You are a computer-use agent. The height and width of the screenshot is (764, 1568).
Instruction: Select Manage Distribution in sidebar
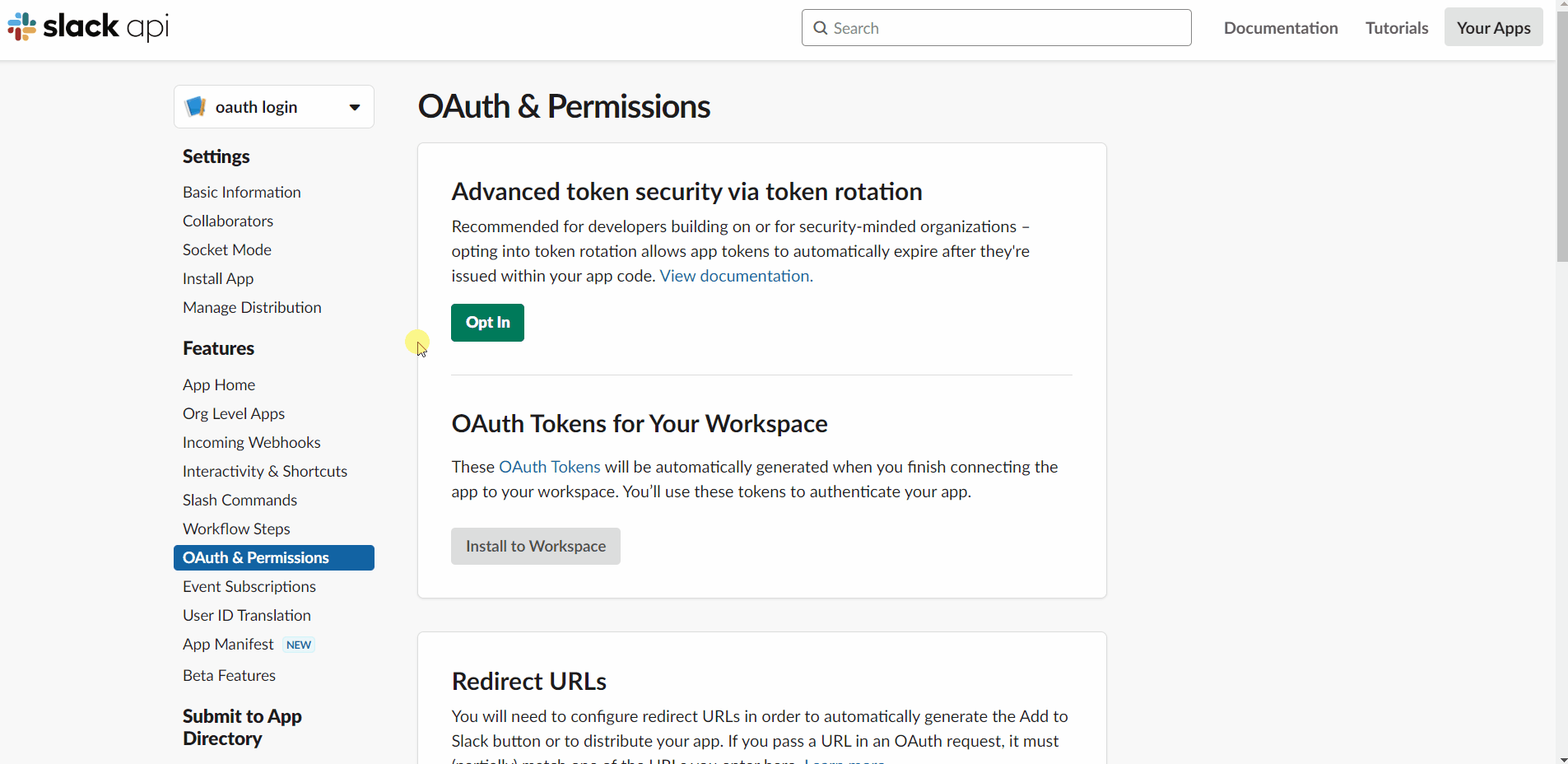pos(252,307)
